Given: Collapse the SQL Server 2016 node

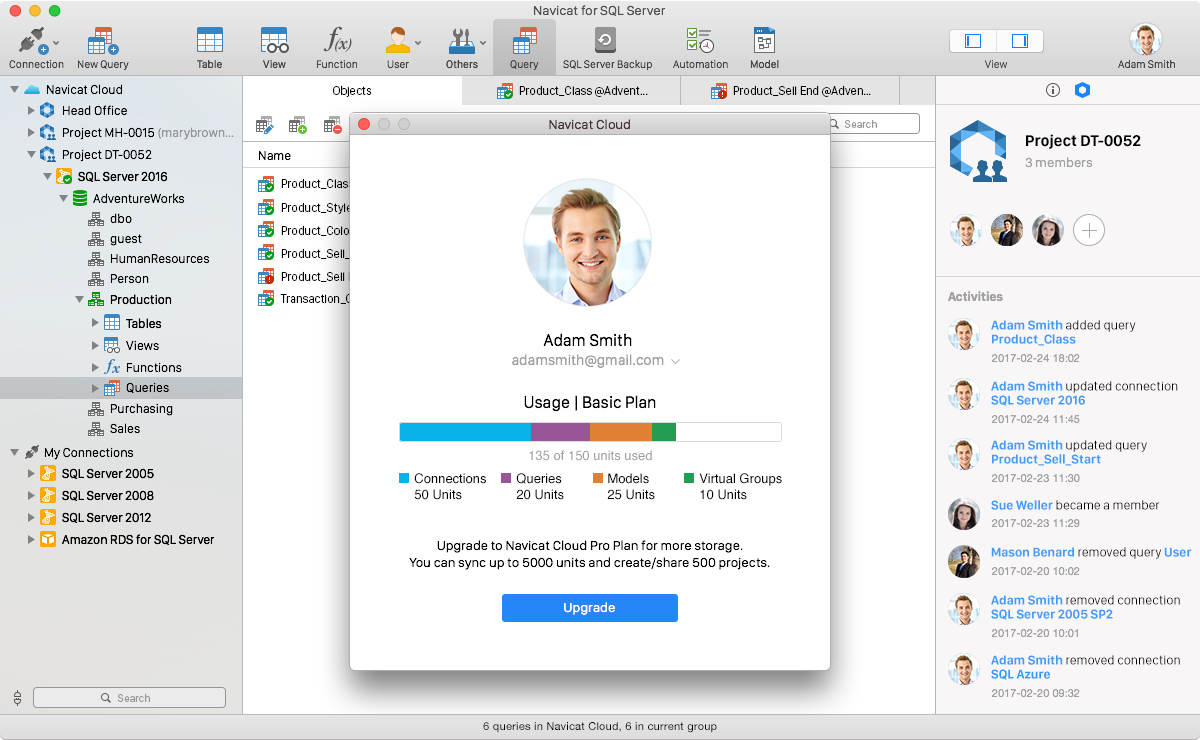Looking at the screenshot, I should 47,177.
